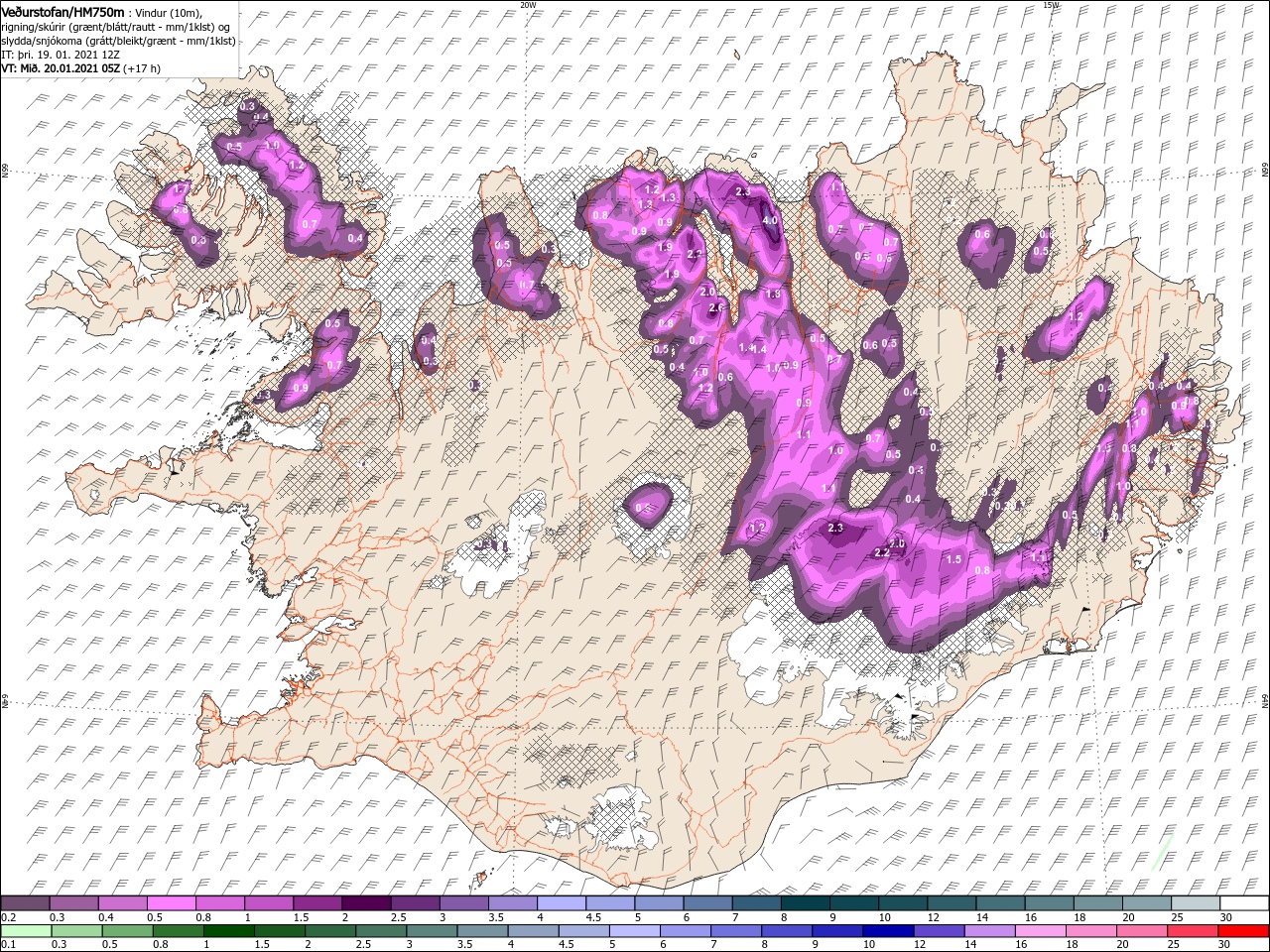
Task: Click the dull grey-purple swatch above the 0.2 label
Action: (x=25, y=903)
